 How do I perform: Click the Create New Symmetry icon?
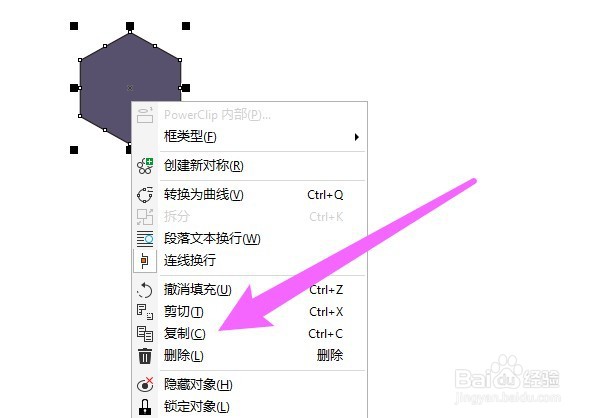click(145, 166)
